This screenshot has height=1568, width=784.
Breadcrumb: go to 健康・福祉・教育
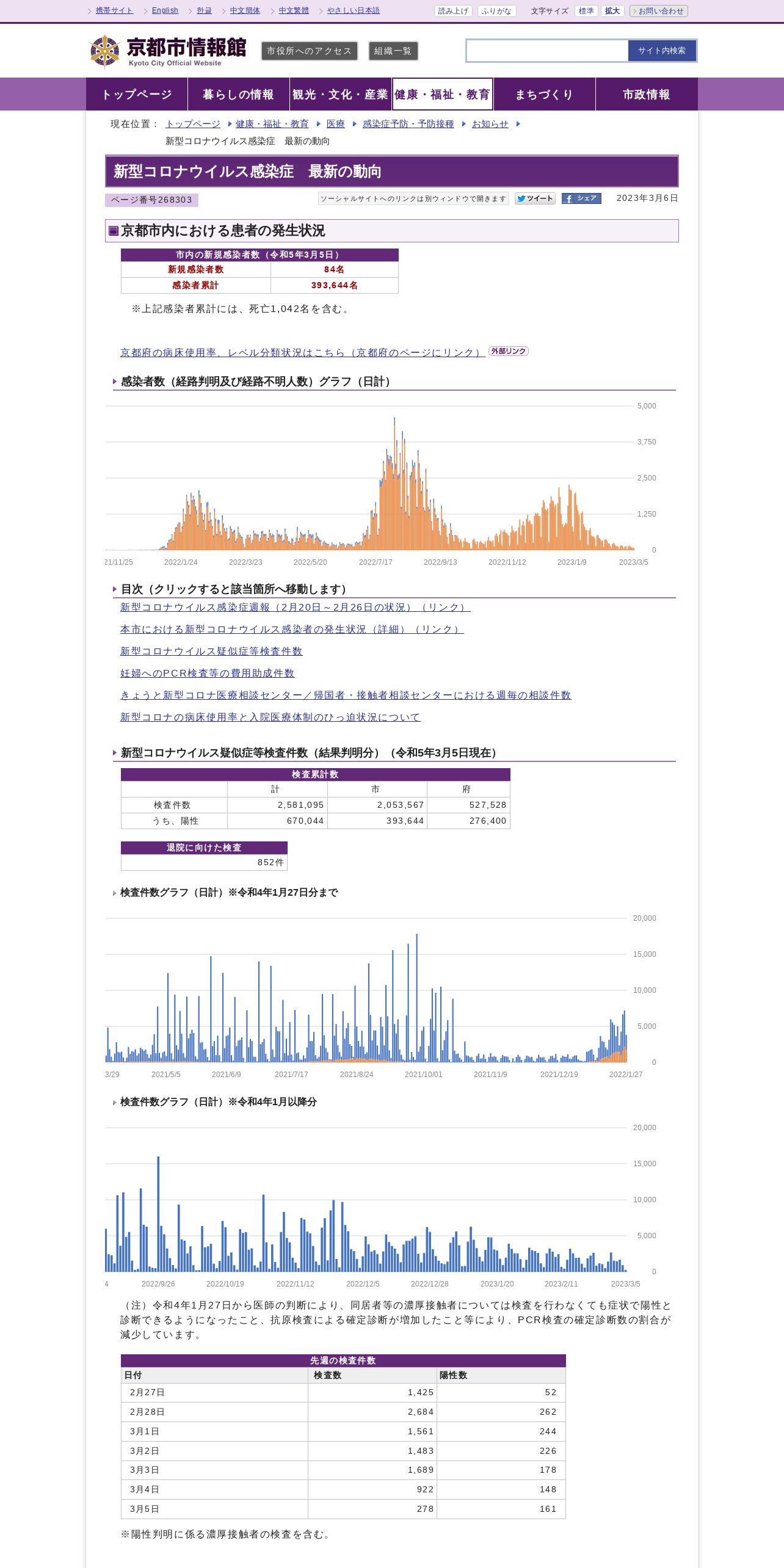coord(272,124)
